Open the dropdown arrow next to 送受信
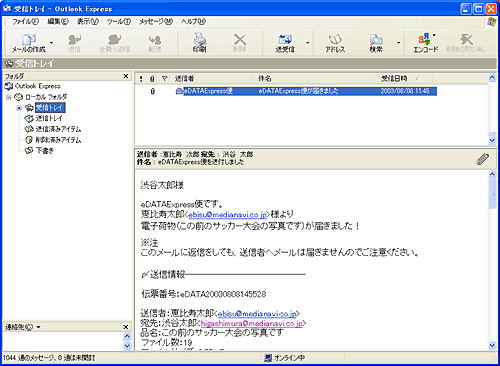 [307, 43]
